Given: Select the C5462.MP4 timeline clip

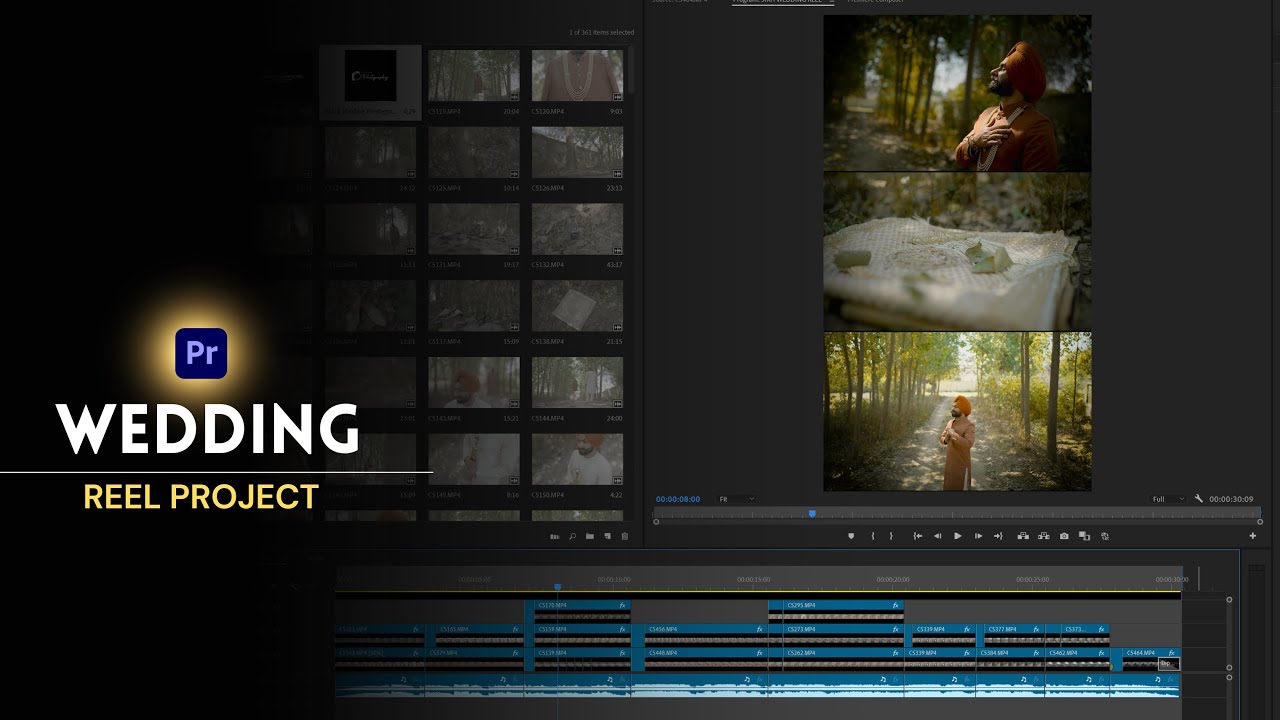Looking at the screenshot, I should (1079, 659).
